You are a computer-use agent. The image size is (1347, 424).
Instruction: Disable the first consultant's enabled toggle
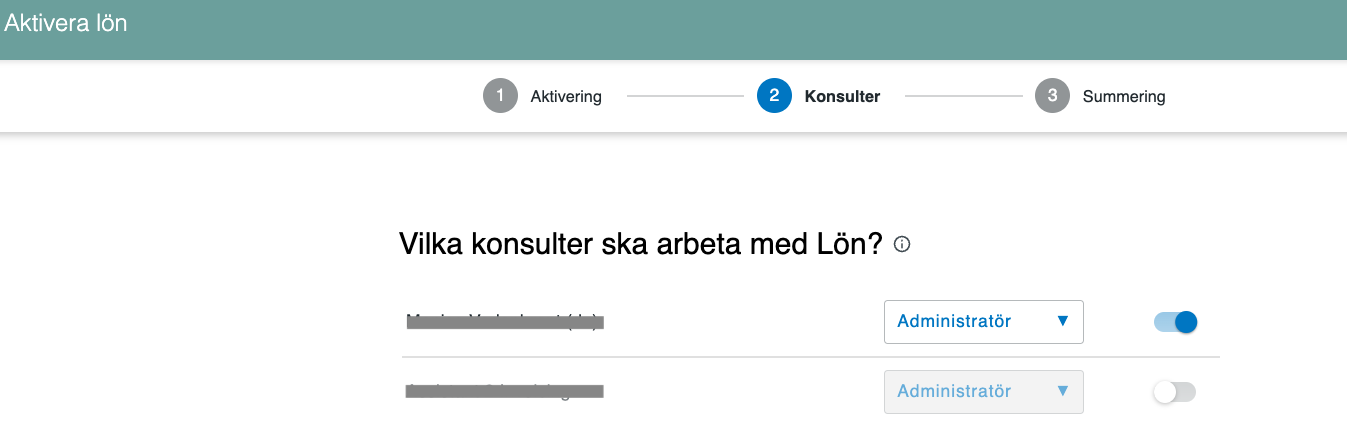[1175, 322]
